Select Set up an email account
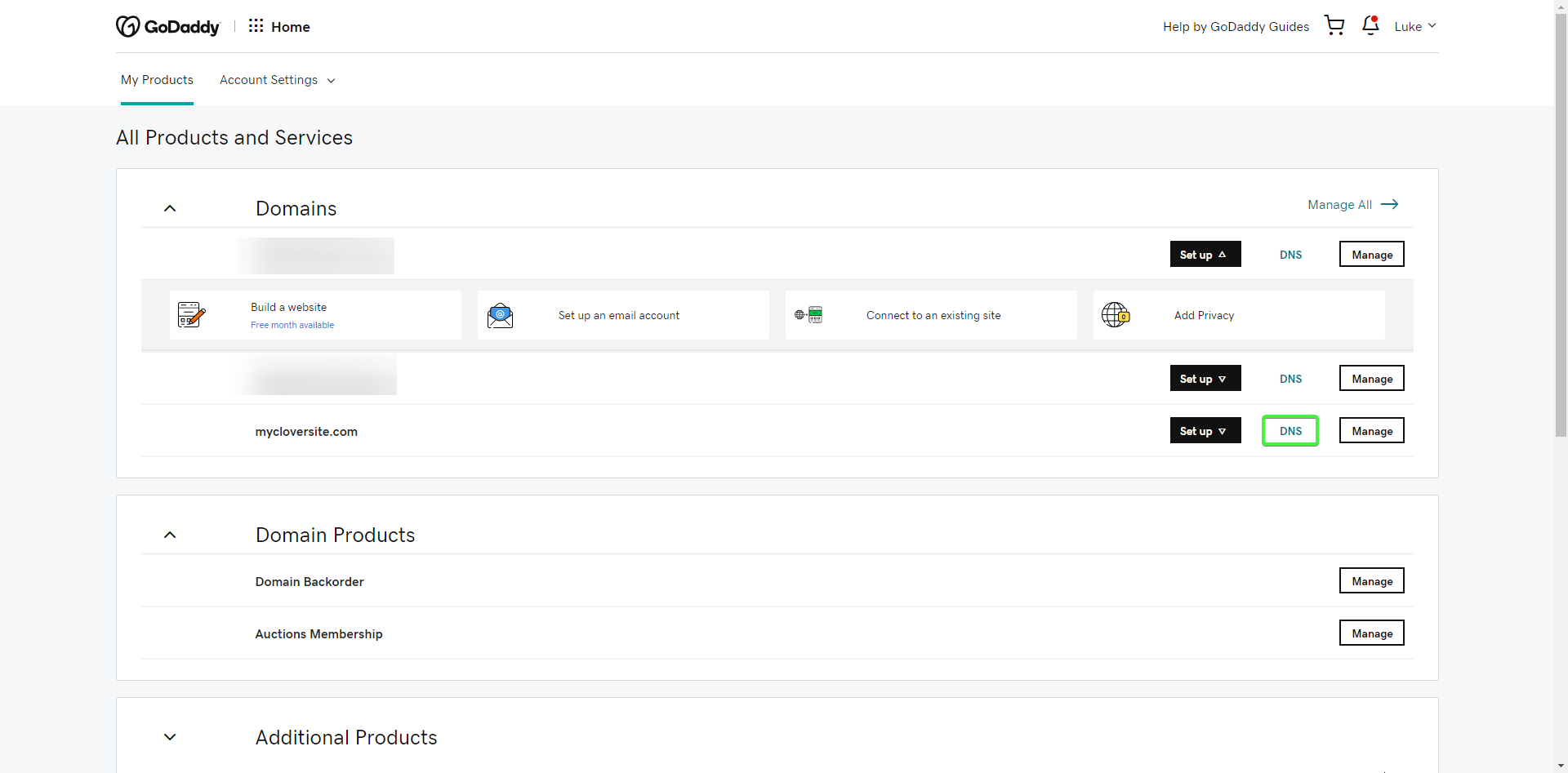The height and width of the screenshot is (773, 1568). pos(623,315)
